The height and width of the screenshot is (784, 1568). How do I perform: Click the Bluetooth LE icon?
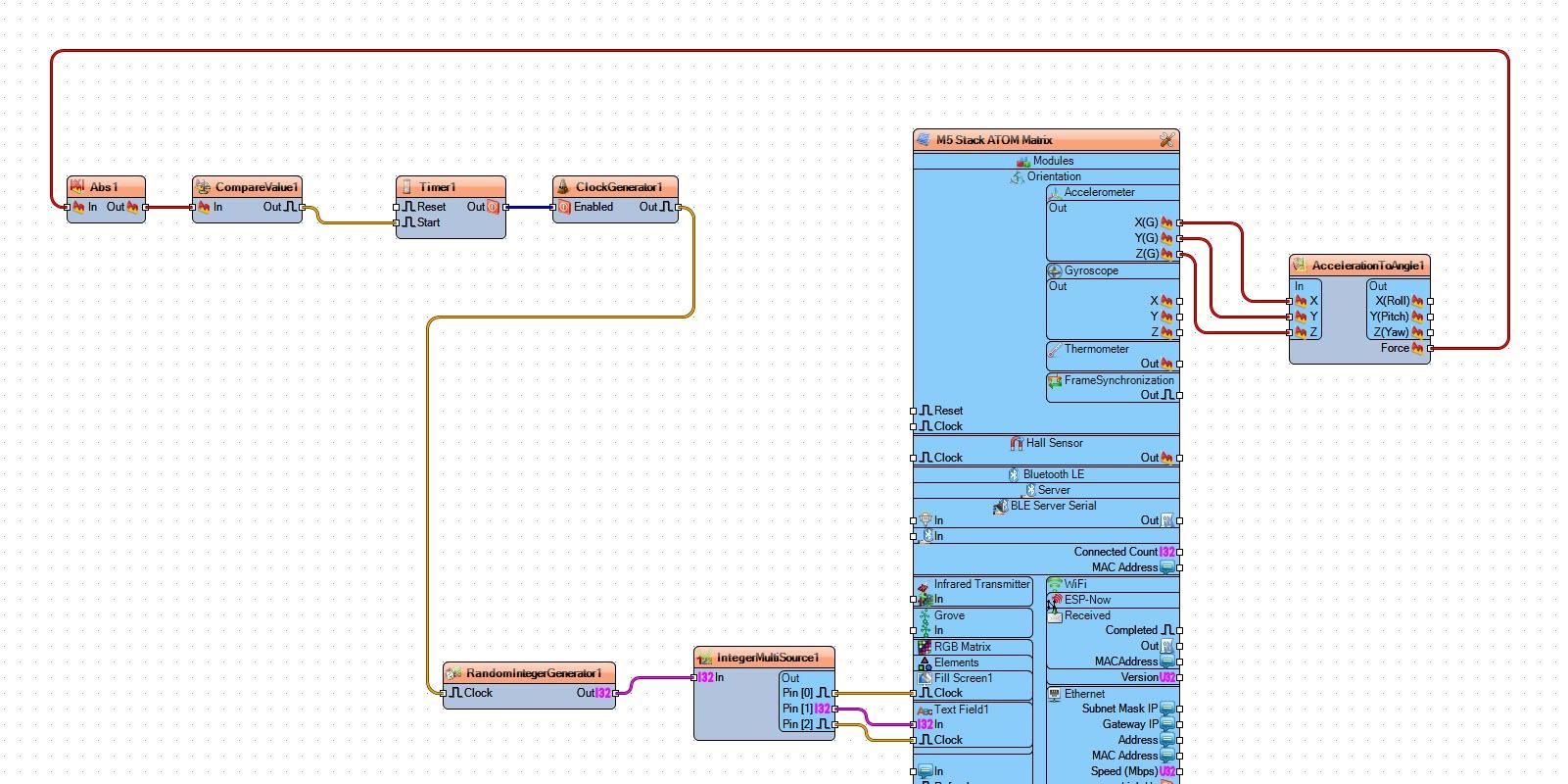tap(1014, 474)
